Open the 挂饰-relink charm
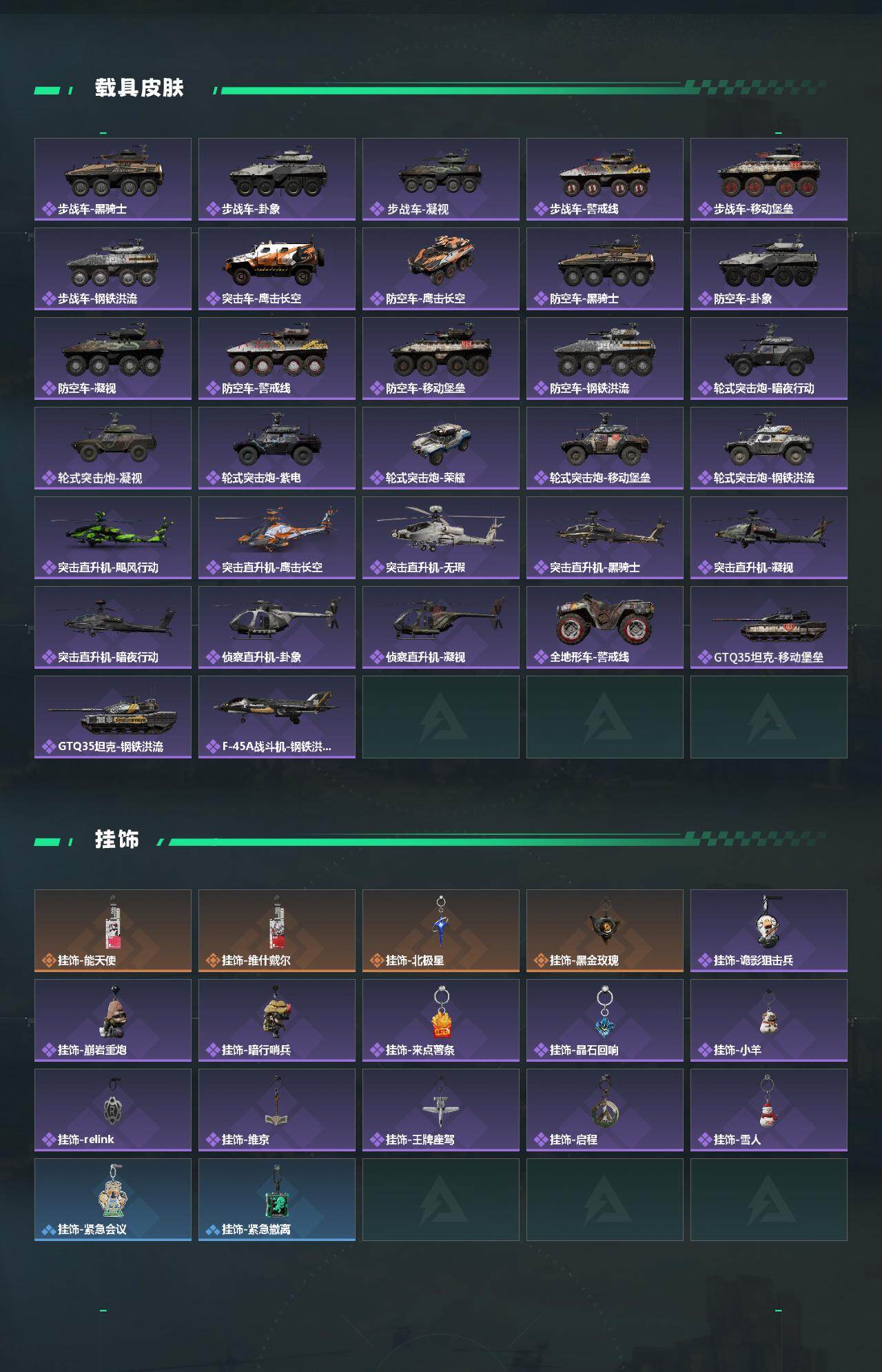This screenshot has height=1372, width=882. (x=113, y=1110)
